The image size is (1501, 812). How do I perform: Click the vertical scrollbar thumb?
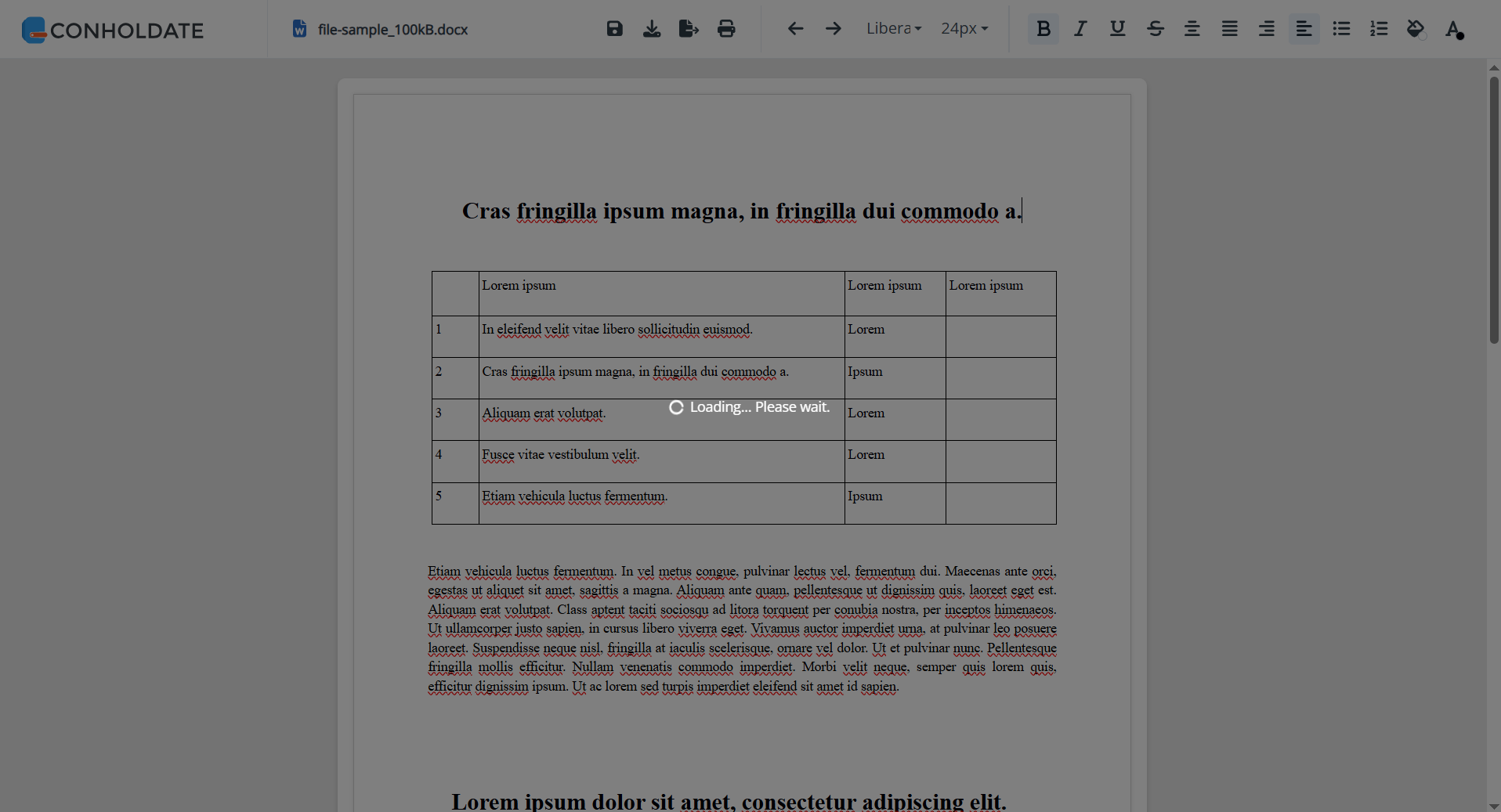click(x=1494, y=209)
